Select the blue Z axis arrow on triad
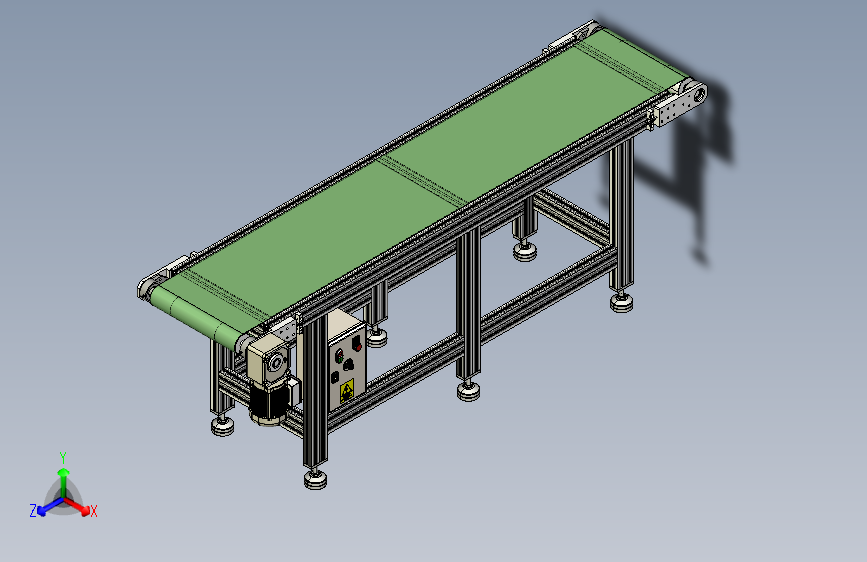This screenshot has height=562, width=867. click(50, 507)
